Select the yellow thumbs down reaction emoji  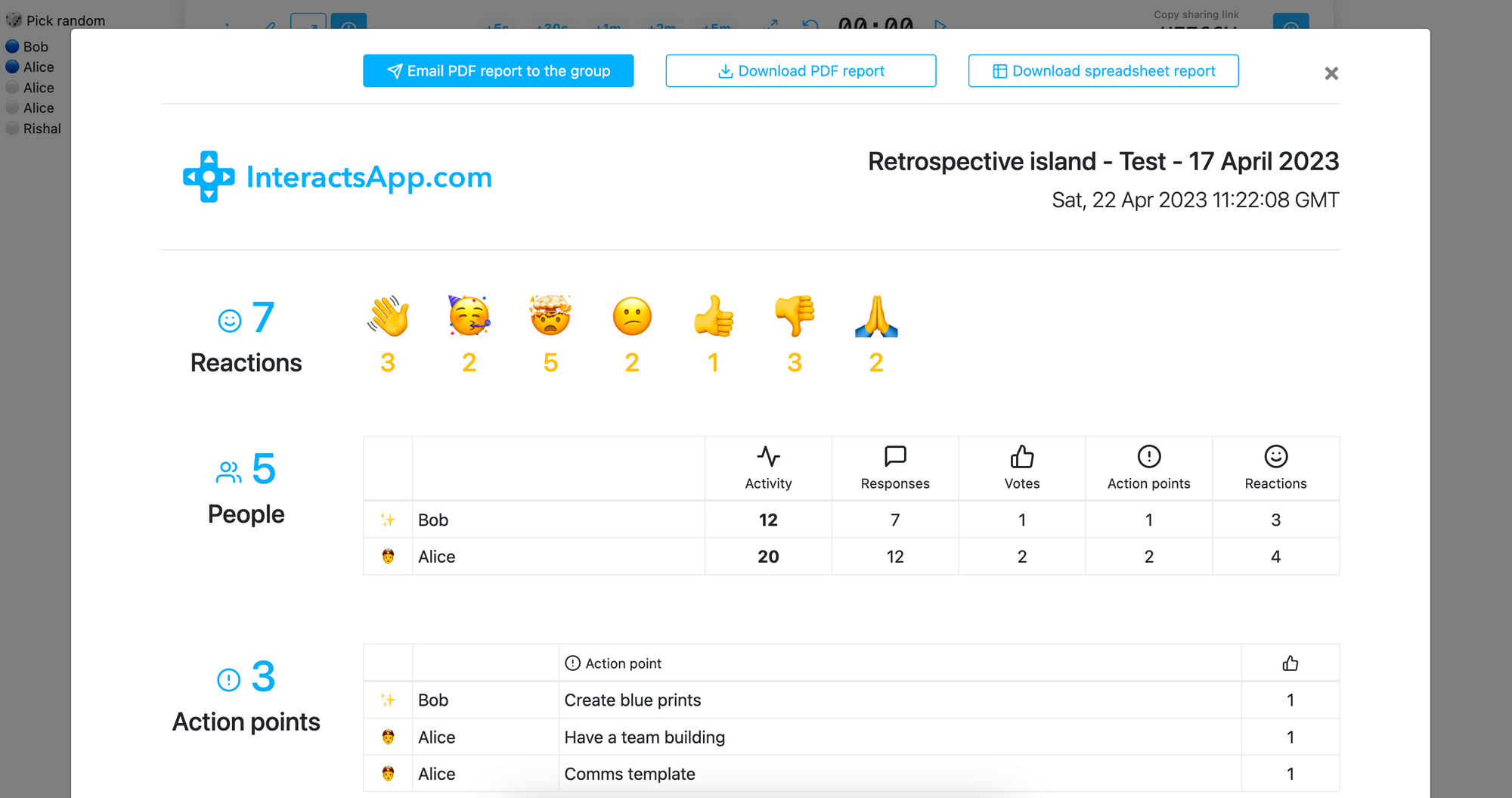(x=795, y=316)
